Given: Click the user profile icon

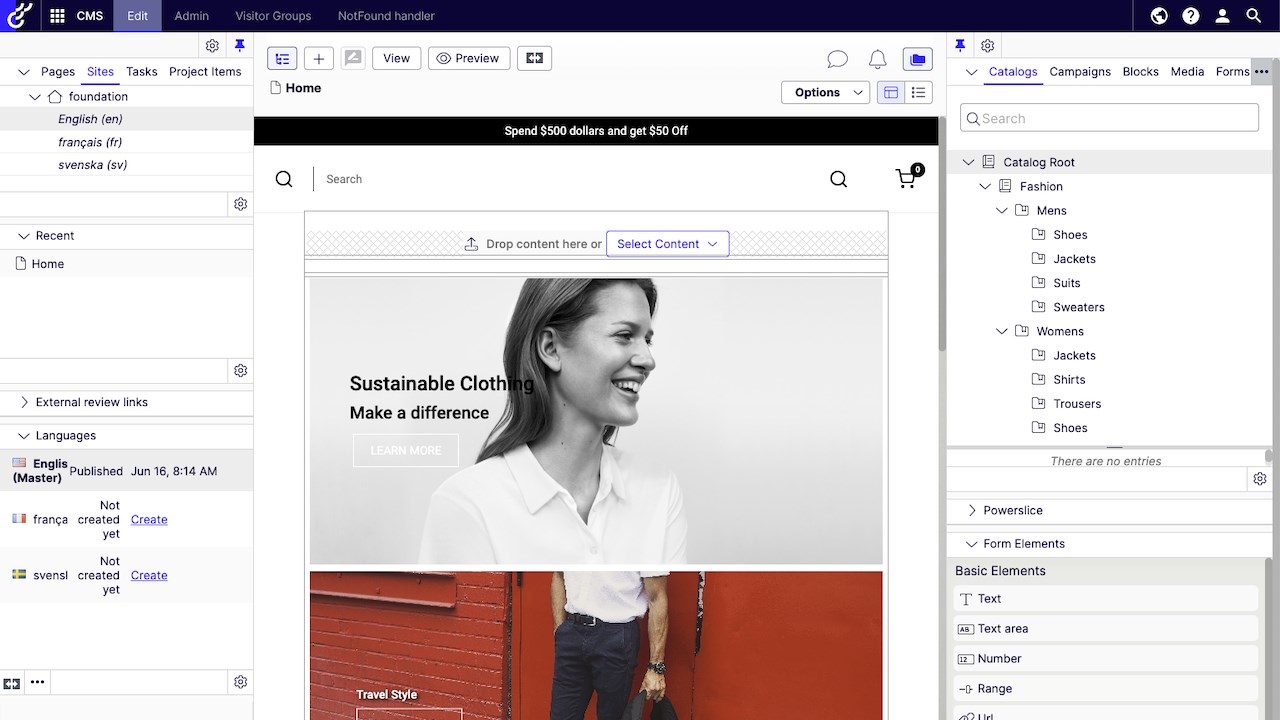Looking at the screenshot, I should pos(1222,16).
